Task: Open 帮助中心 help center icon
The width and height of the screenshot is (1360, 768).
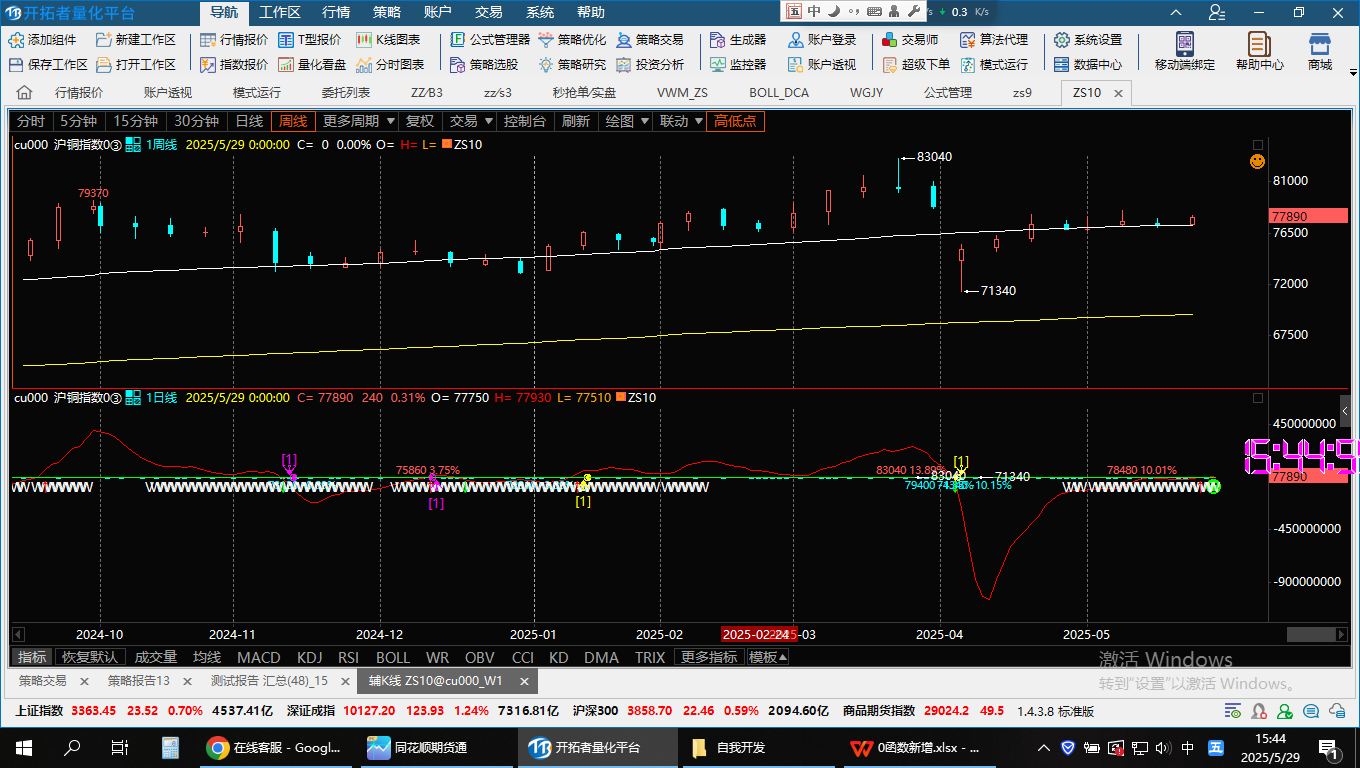Action: (x=1259, y=44)
